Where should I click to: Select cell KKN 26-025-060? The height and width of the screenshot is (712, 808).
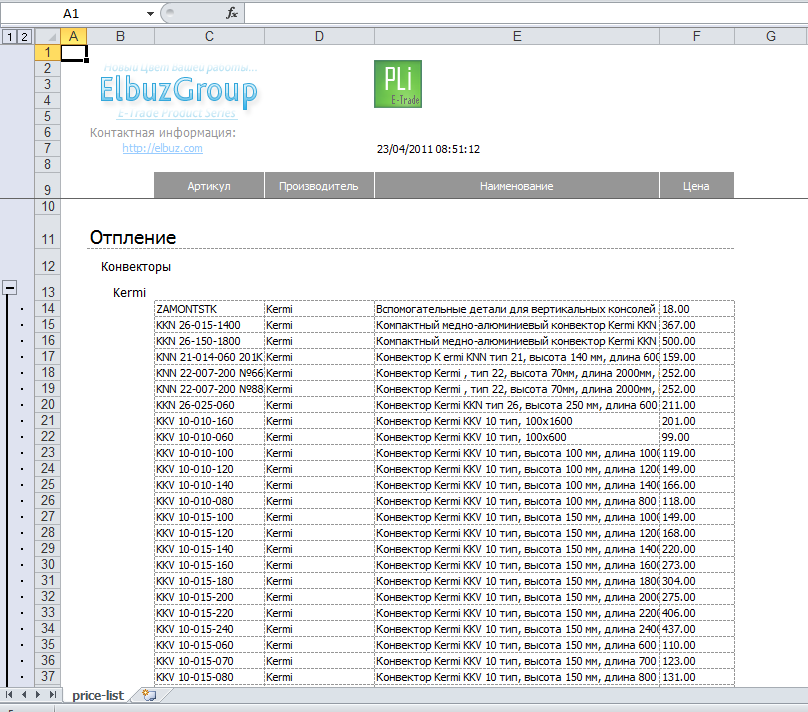(x=209, y=405)
